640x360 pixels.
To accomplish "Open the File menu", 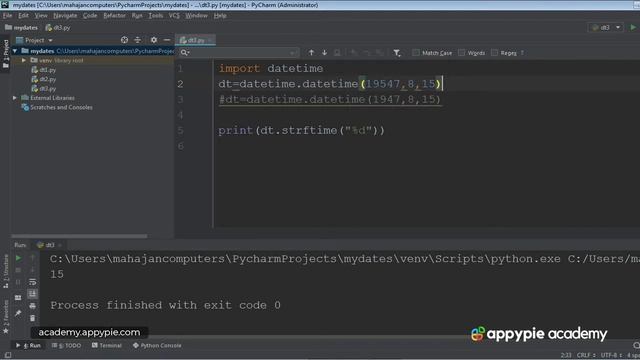I will [x=7, y=16].
